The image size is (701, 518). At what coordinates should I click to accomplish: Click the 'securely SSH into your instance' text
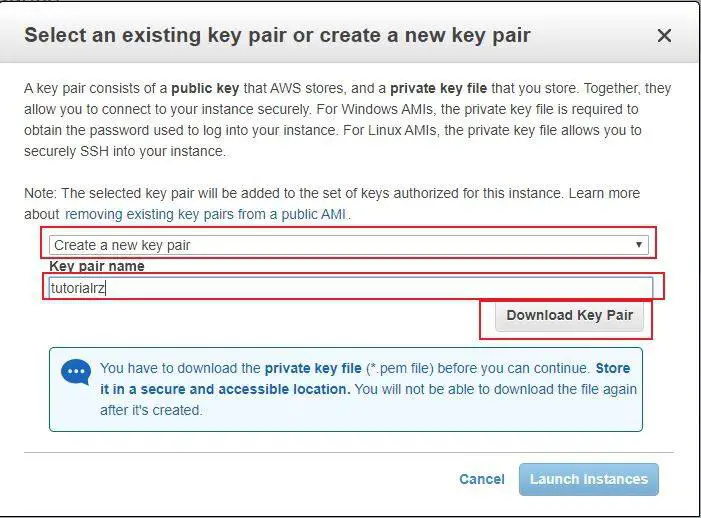pyautogui.click(x=125, y=151)
